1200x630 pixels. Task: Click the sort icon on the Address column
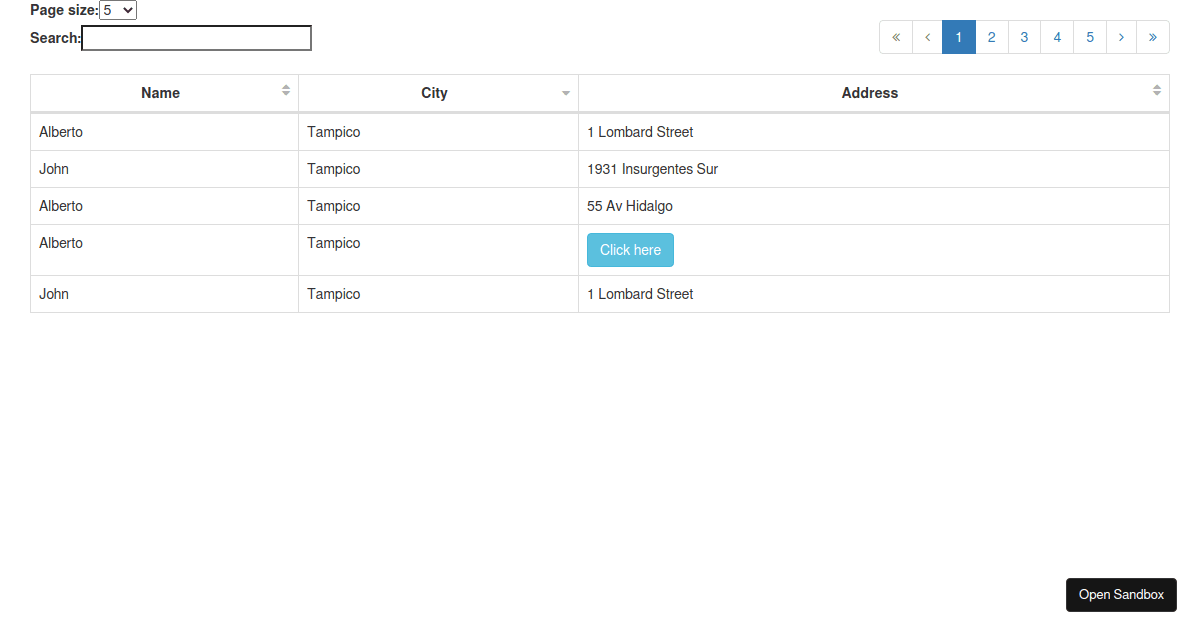coord(1157,92)
